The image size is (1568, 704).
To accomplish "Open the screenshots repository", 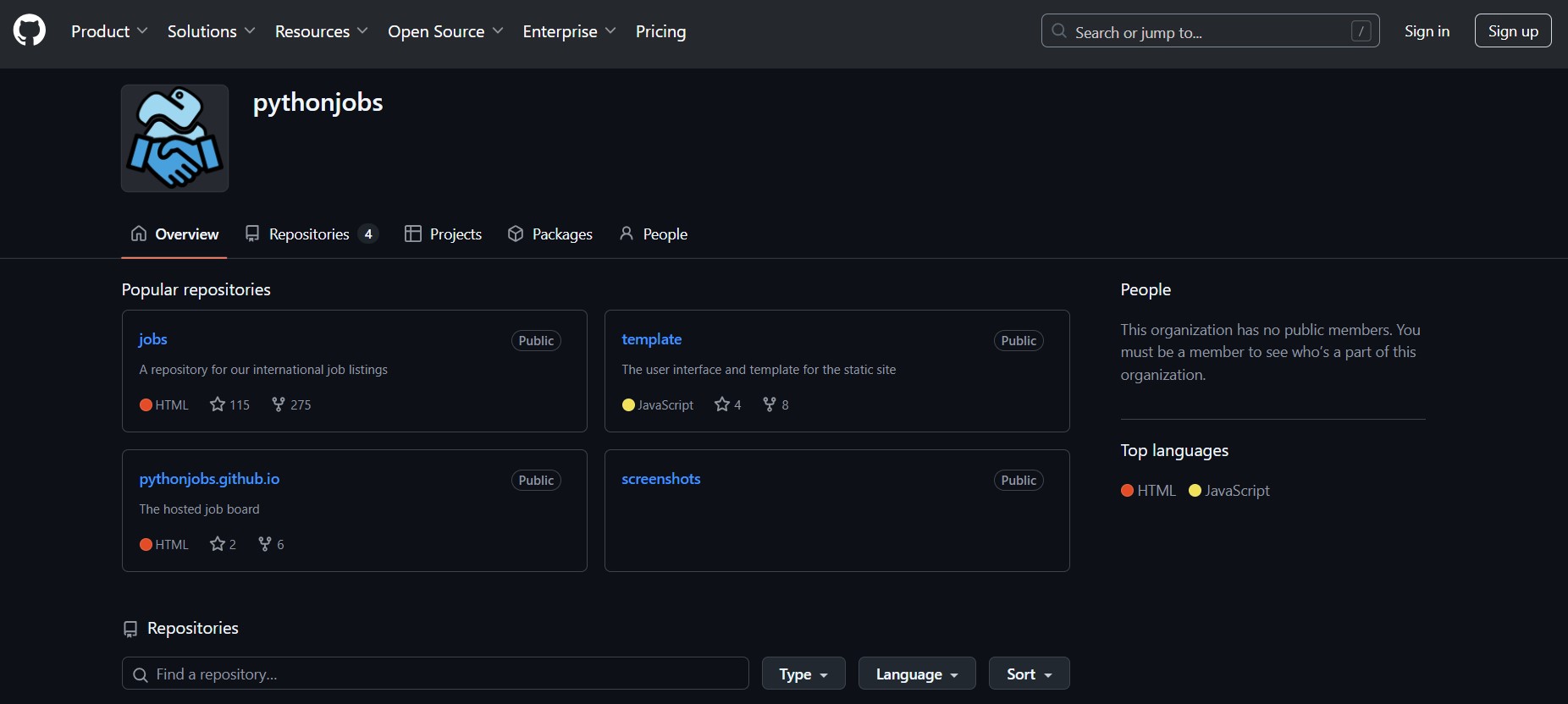I will 661,479.
